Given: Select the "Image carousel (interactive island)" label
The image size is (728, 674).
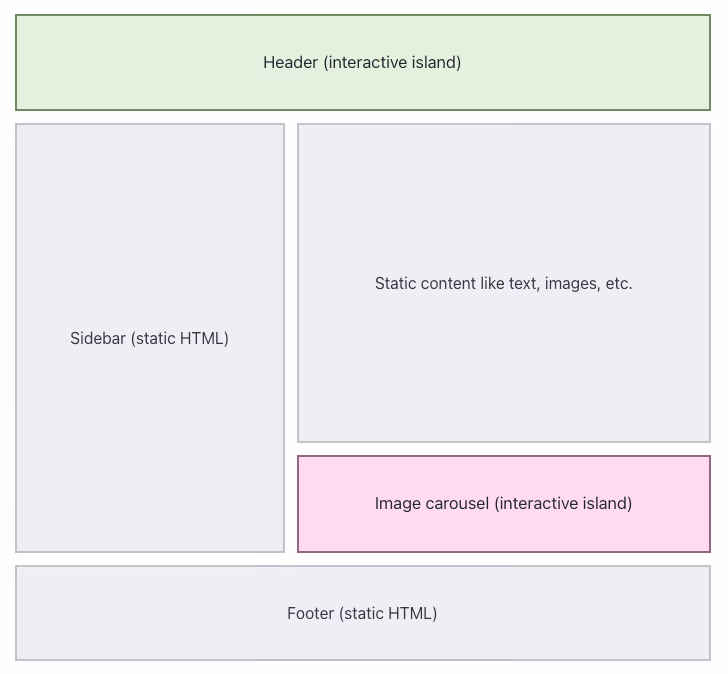Looking at the screenshot, I should (x=503, y=503).
